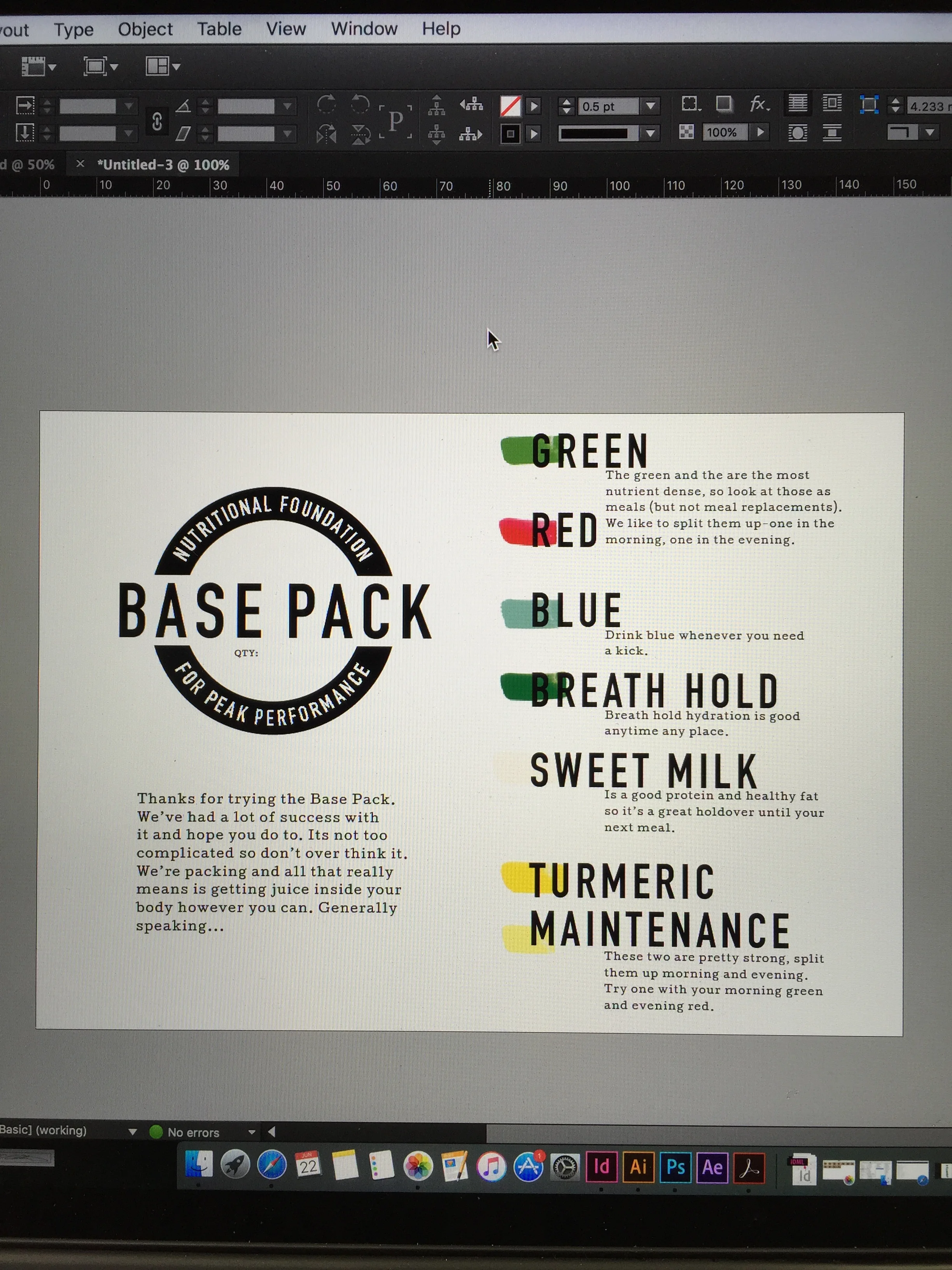Image resolution: width=952 pixels, height=1270 pixels.
Task: Click the No errors preflight status
Action: tap(193, 1132)
